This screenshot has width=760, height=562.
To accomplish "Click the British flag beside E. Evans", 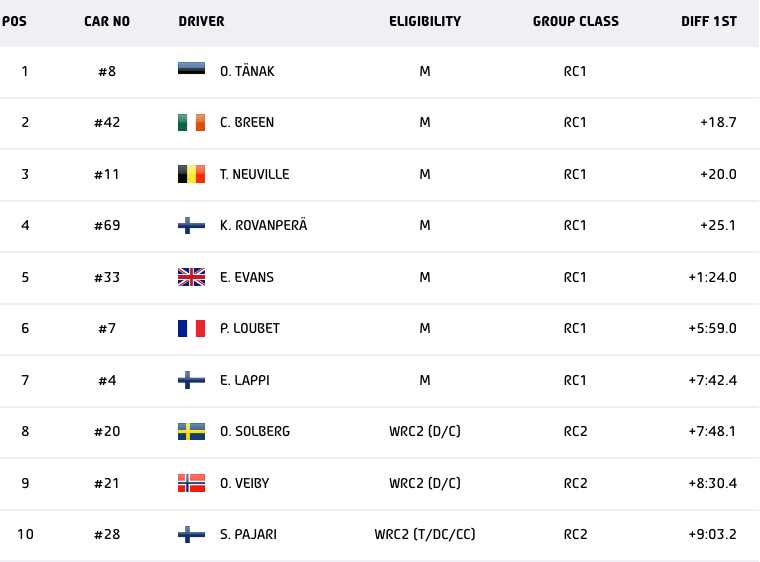I will click(x=191, y=277).
